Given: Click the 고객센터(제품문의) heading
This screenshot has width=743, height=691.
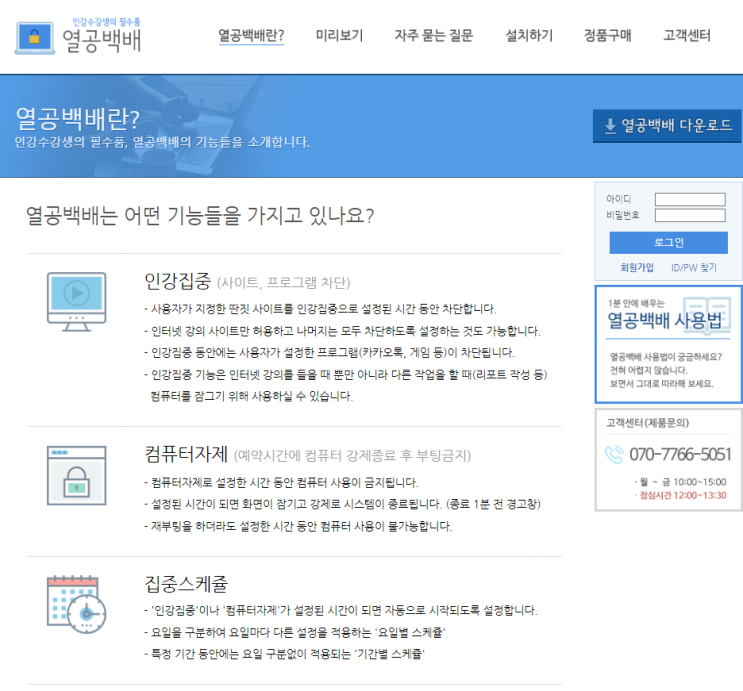Looking at the screenshot, I should click(647, 423).
